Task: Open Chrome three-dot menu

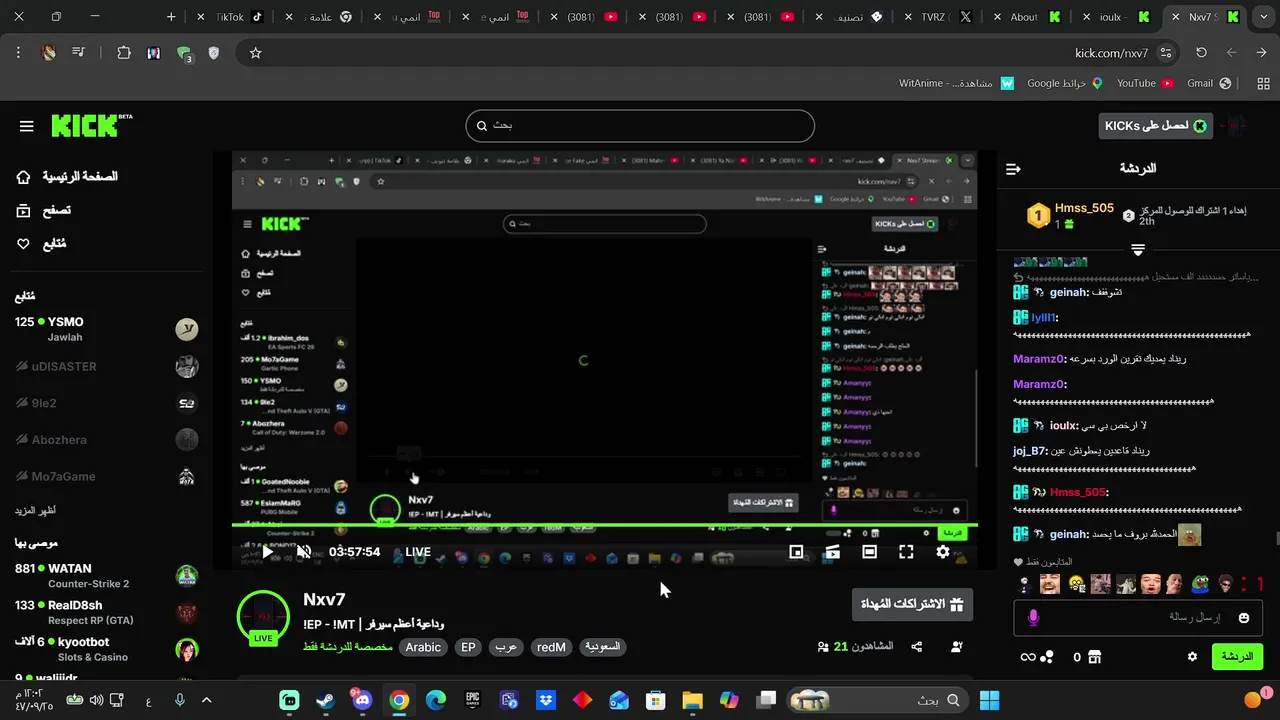Action: (18, 53)
